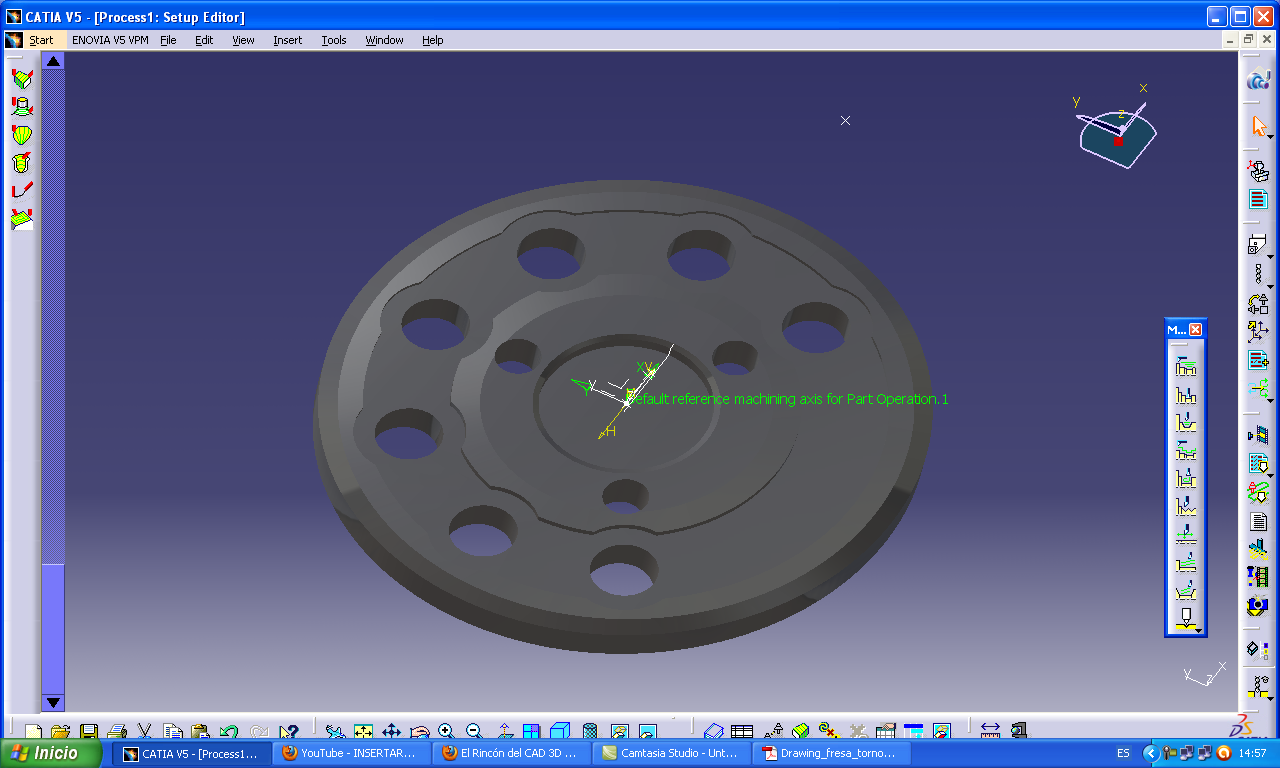This screenshot has height=768, width=1280.
Task: Open the View menu
Action: 244,40
